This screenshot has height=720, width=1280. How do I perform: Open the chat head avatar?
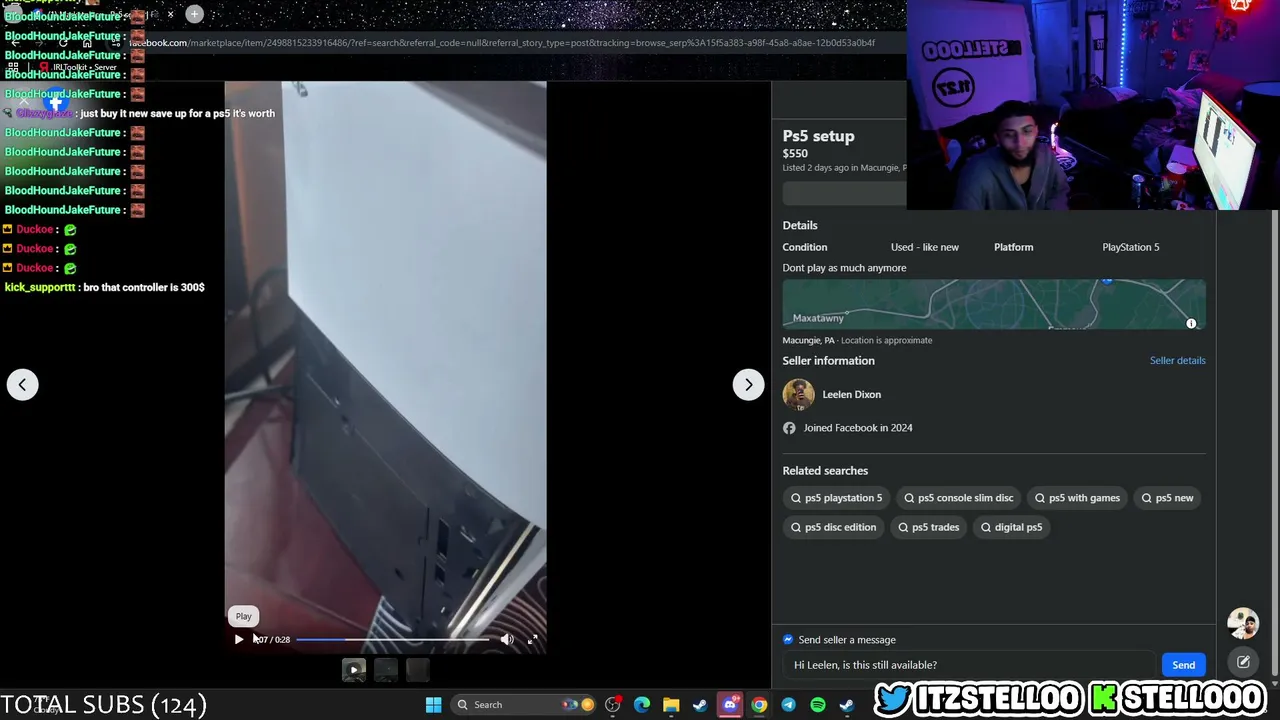(x=1243, y=623)
